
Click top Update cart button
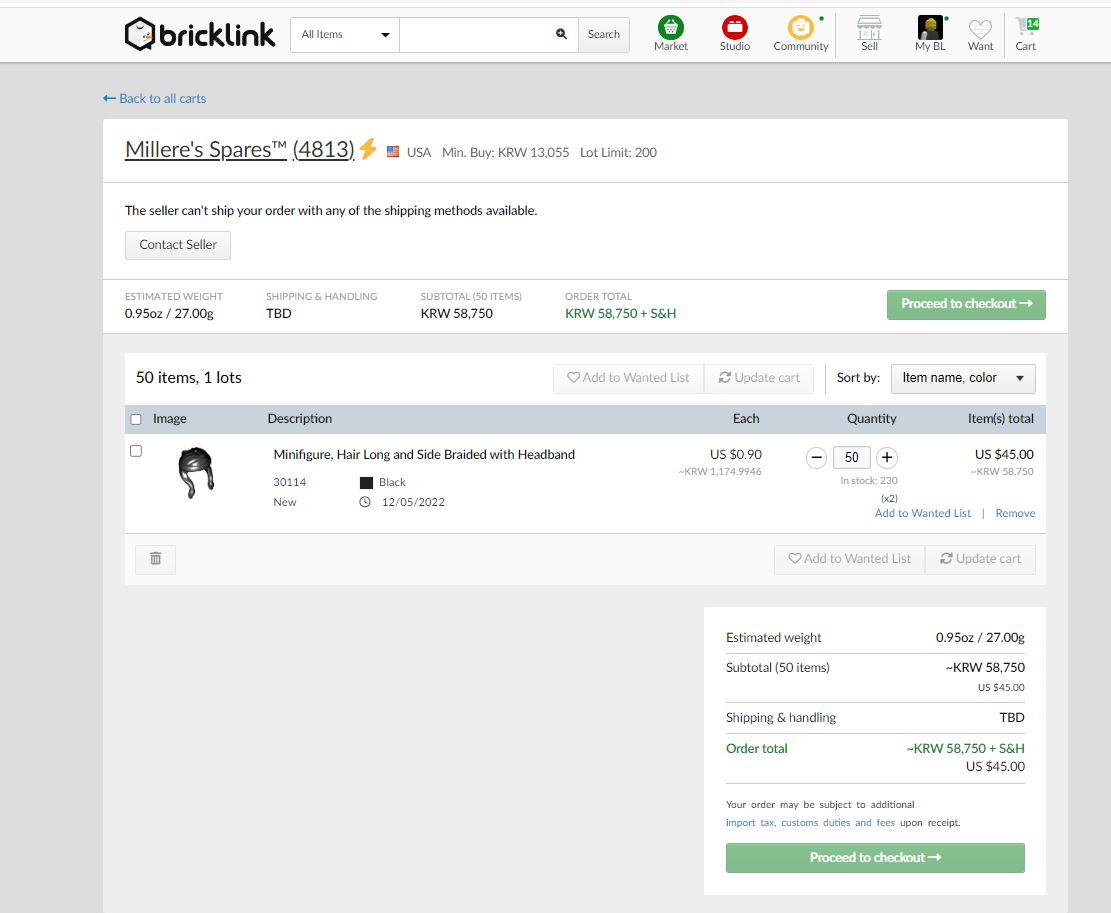pyautogui.click(x=759, y=378)
